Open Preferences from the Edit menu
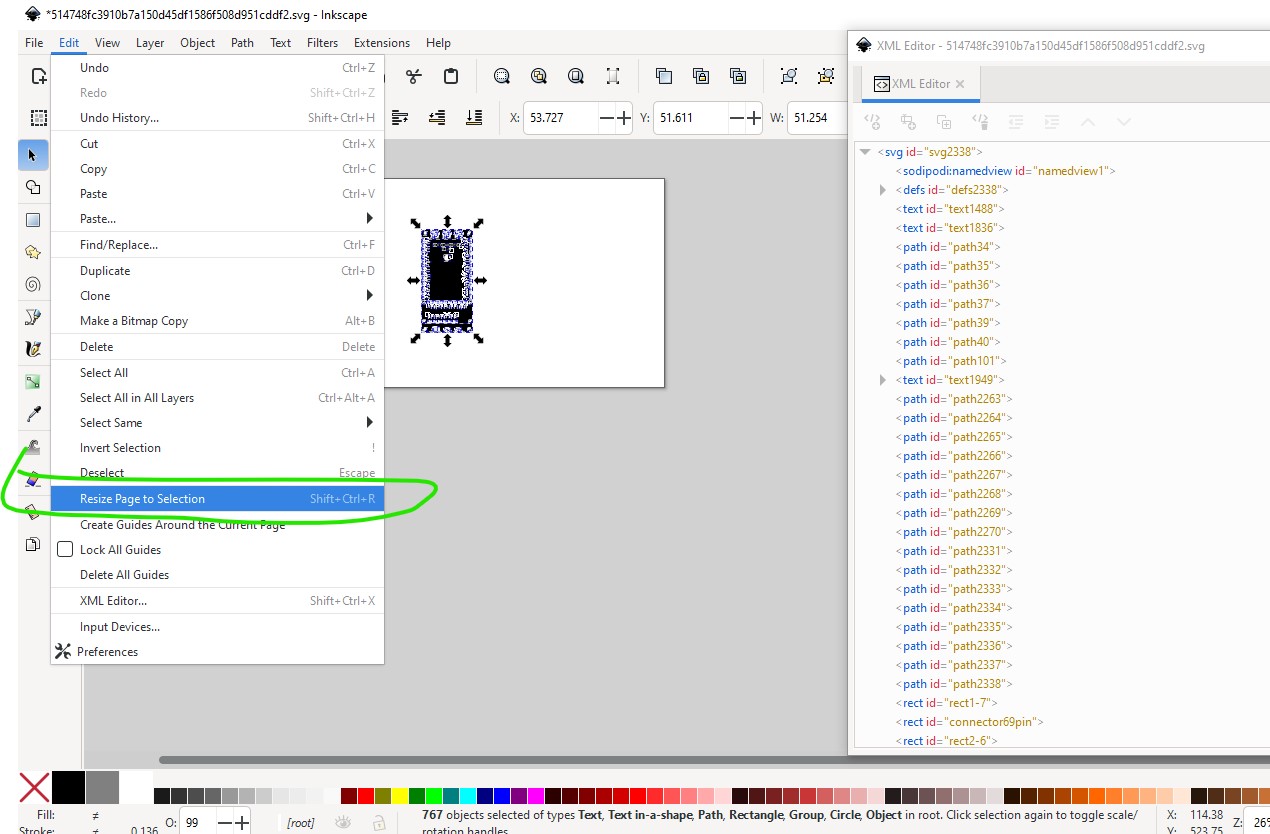Viewport: 1270px width, 834px height. click(217, 652)
